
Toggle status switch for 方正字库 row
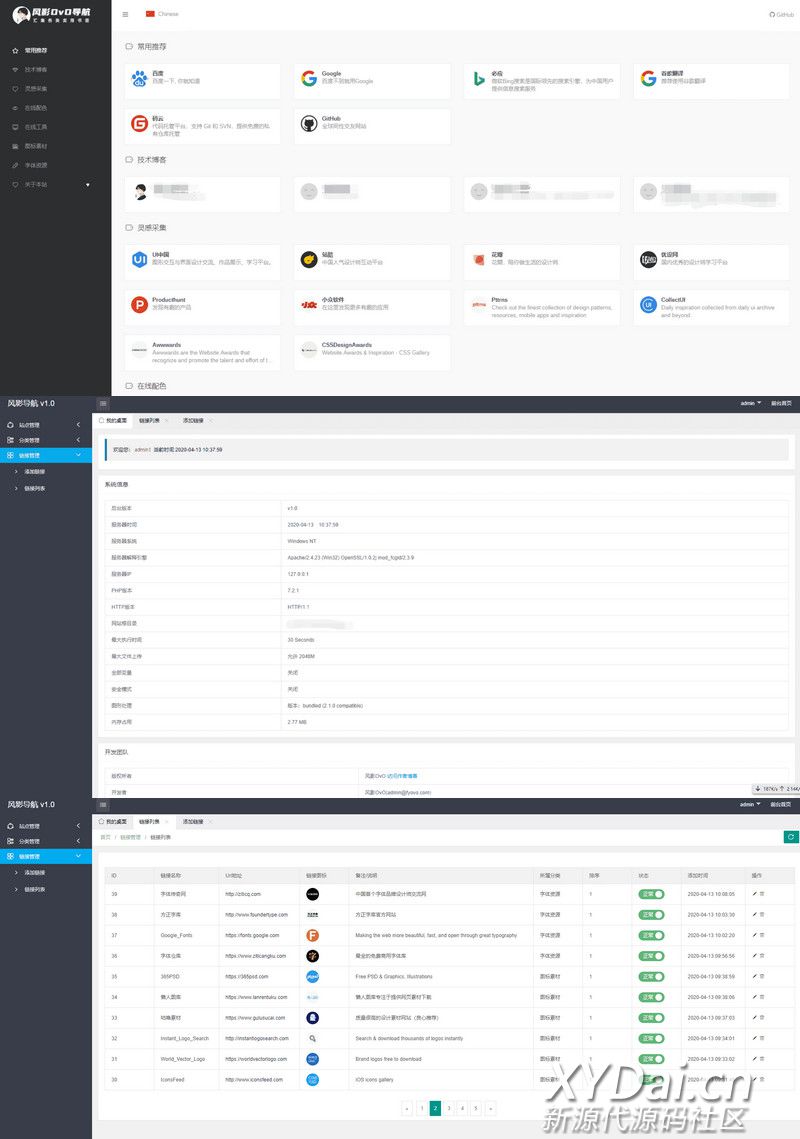click(651, 914)
